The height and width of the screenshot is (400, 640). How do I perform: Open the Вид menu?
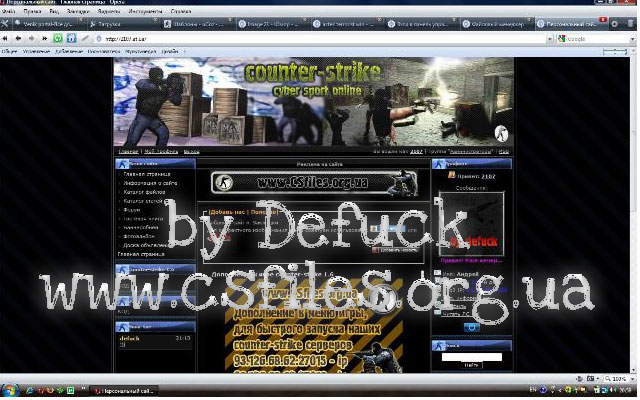tap(54, 11)
